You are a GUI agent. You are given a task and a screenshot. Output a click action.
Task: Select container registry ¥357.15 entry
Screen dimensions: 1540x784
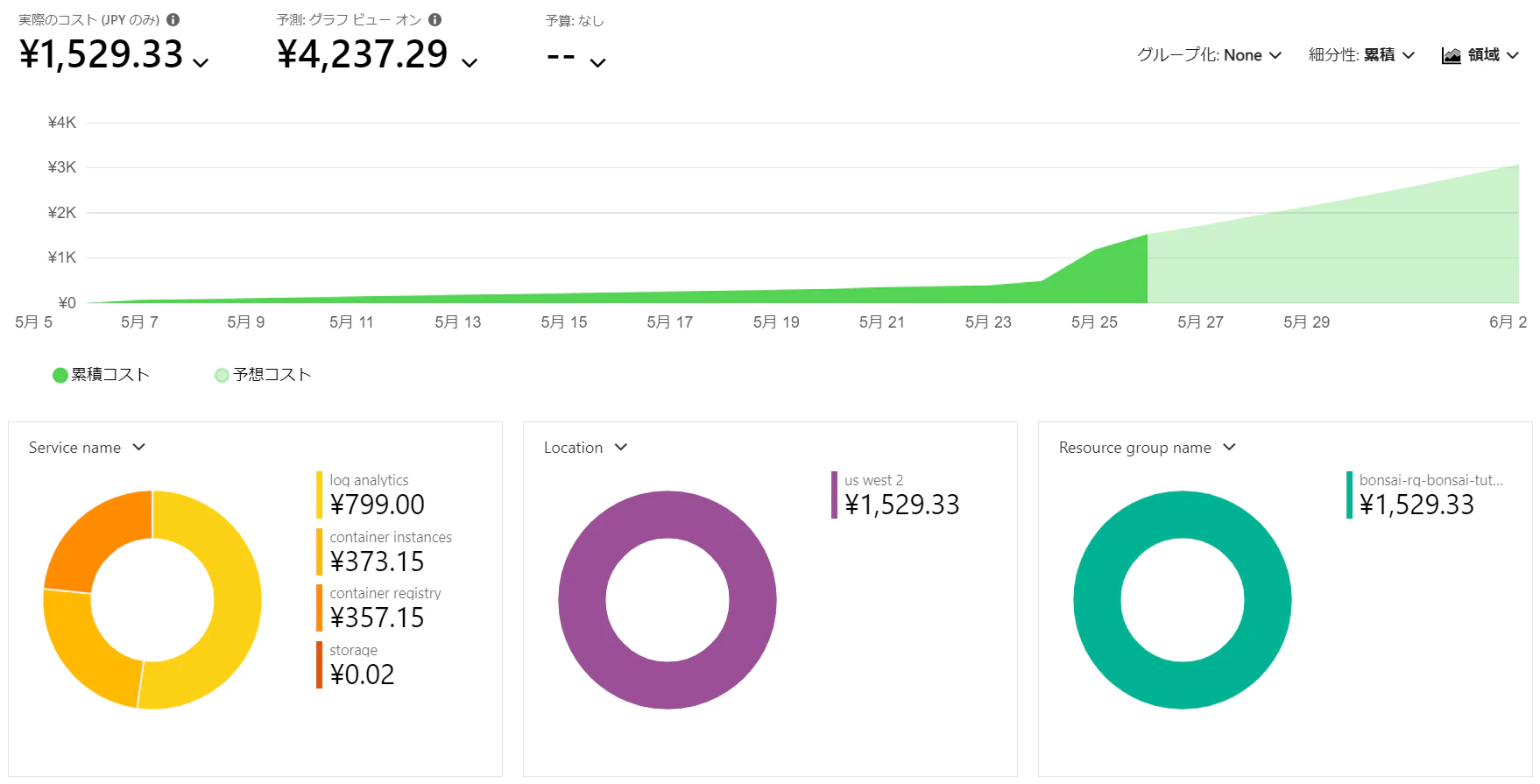coord(379,608)
